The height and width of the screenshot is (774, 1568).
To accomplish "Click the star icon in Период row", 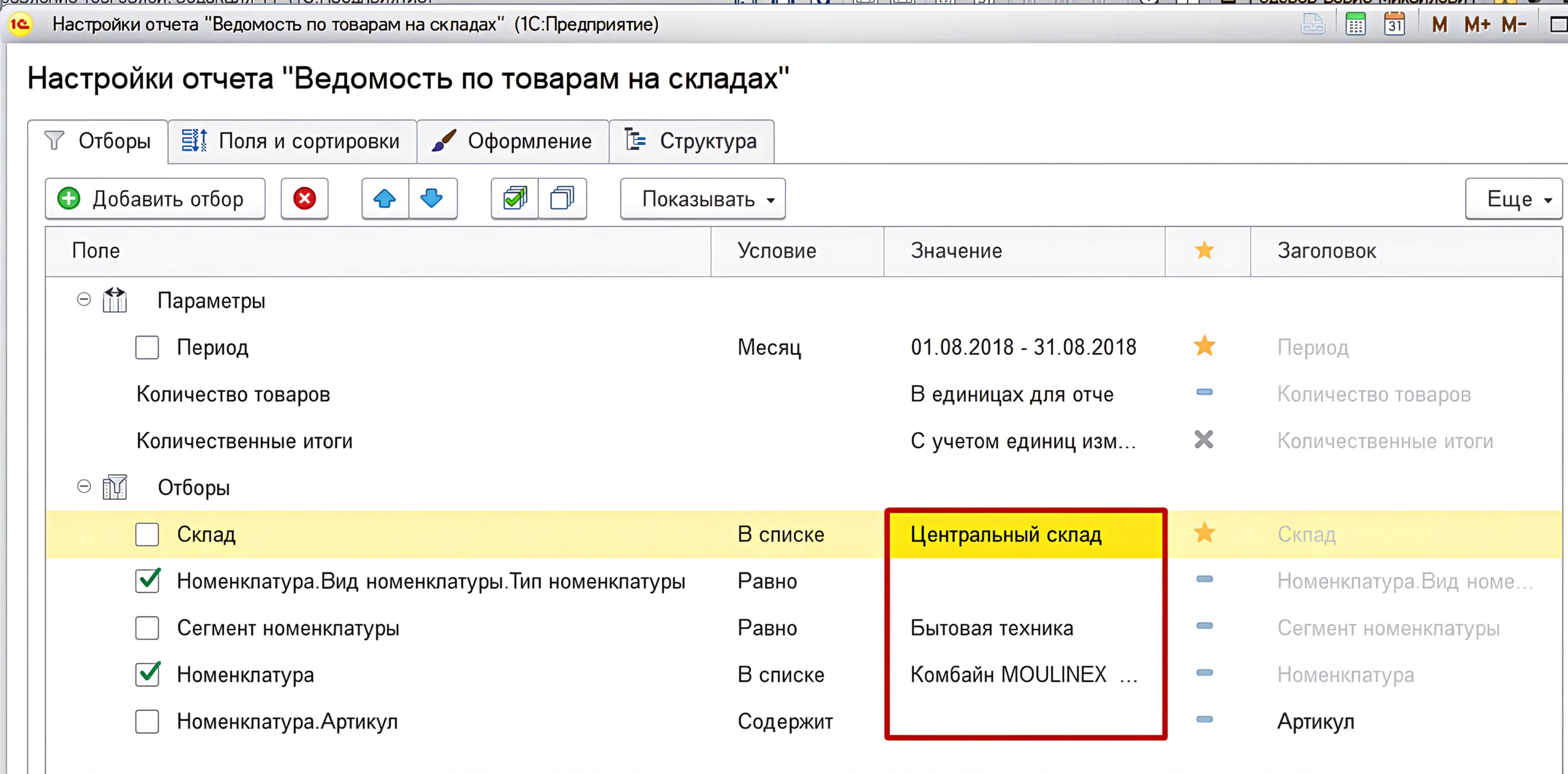I will click(x=1204, y=346).
